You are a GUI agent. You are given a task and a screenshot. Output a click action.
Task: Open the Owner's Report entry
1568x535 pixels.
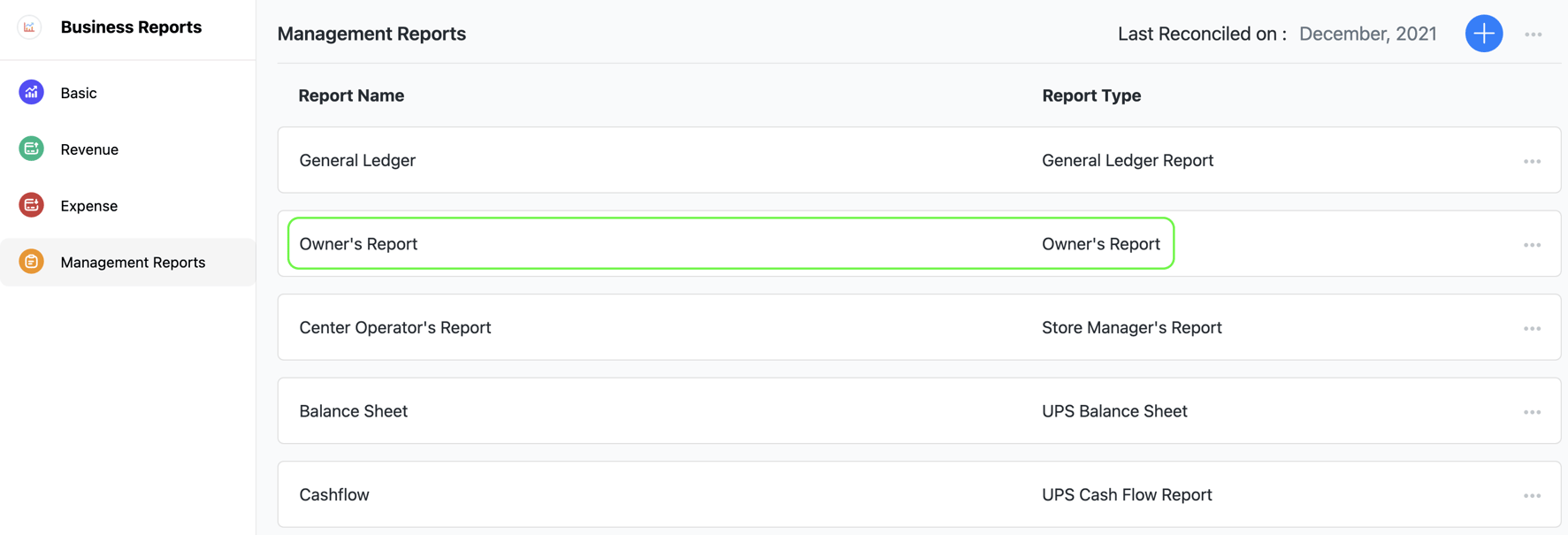[358, 244]
